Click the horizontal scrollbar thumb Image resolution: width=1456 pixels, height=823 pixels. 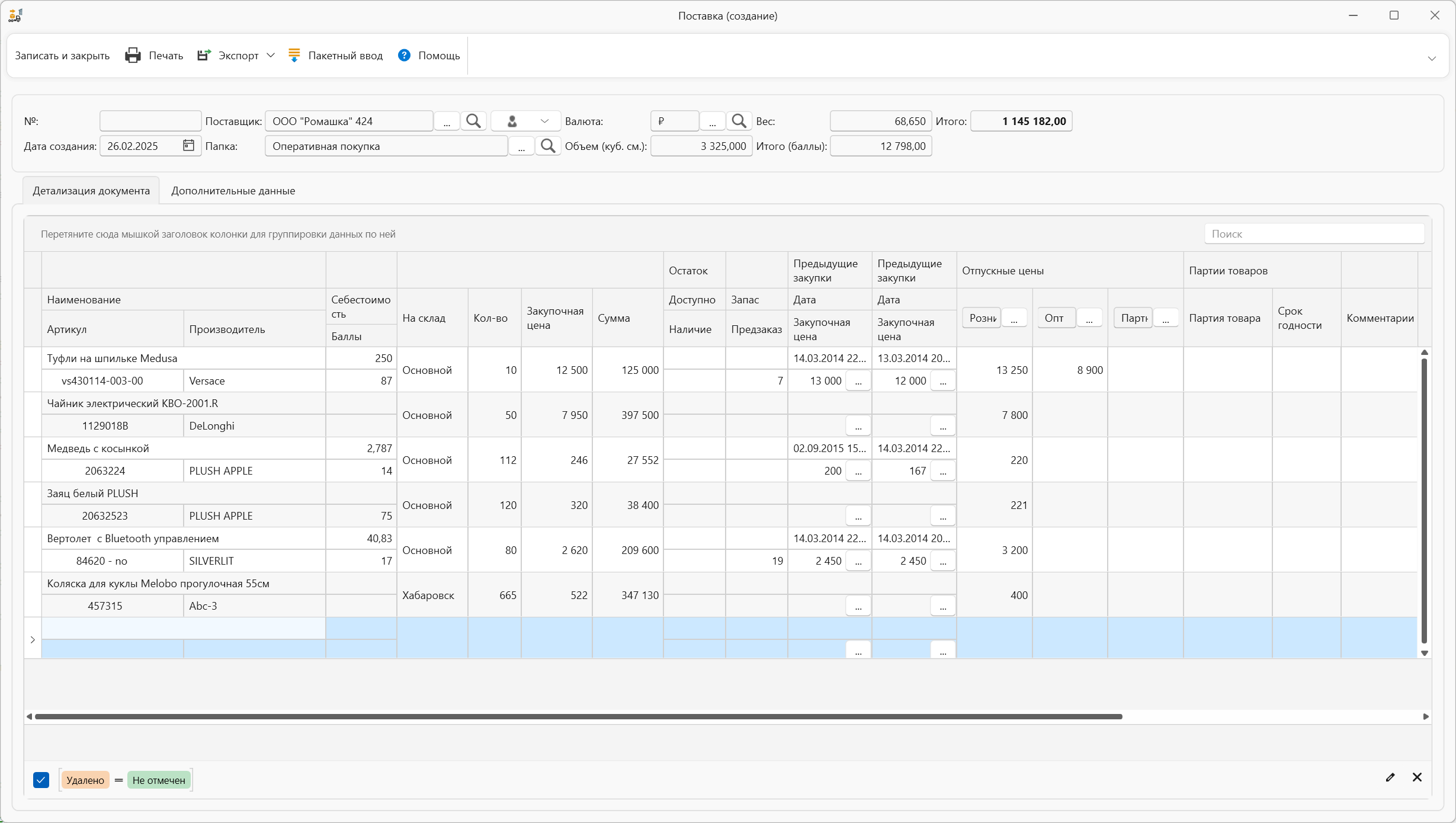(578, 717)
